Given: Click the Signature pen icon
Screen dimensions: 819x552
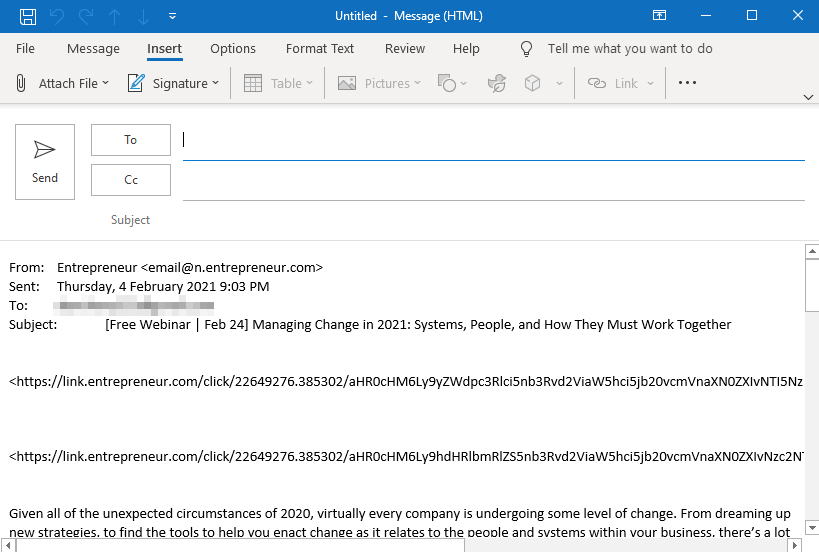Looking at the screenshot, I should pos(136,83).
